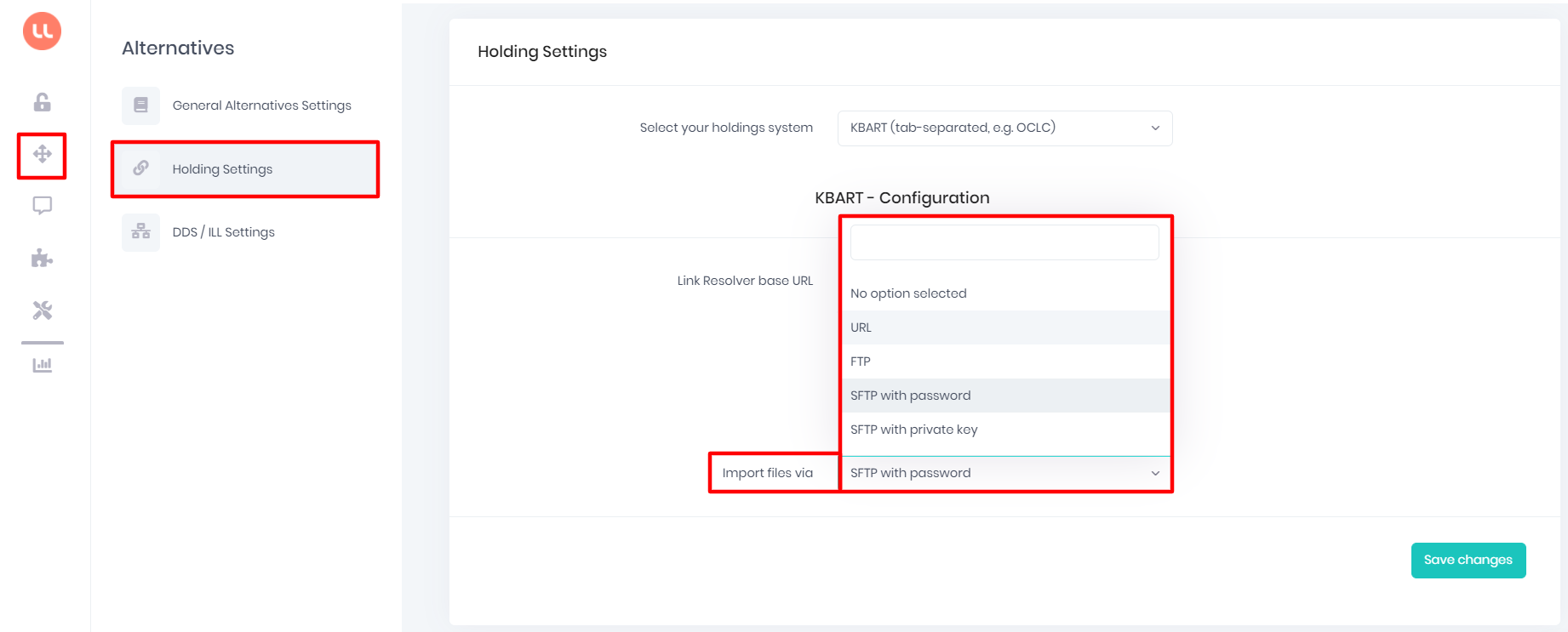The image size is (1568, 632).
Task: Select the No option selected entry
Action: coord(1004,293)
